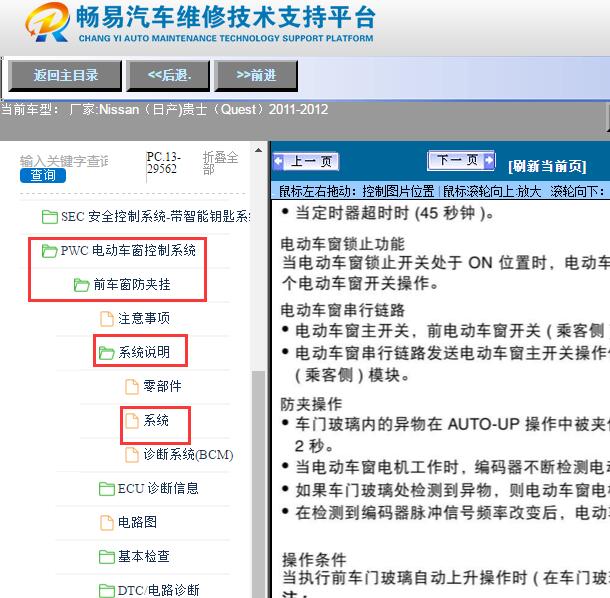Click the keyword search input field
This screenshot has height=598, width=610.
64,161
